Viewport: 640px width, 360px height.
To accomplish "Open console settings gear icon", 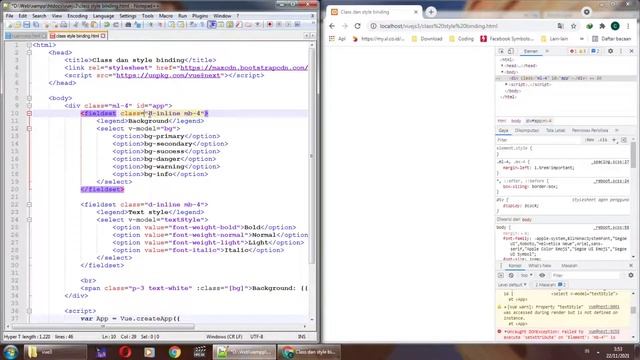I will click(x=631, y=276).
